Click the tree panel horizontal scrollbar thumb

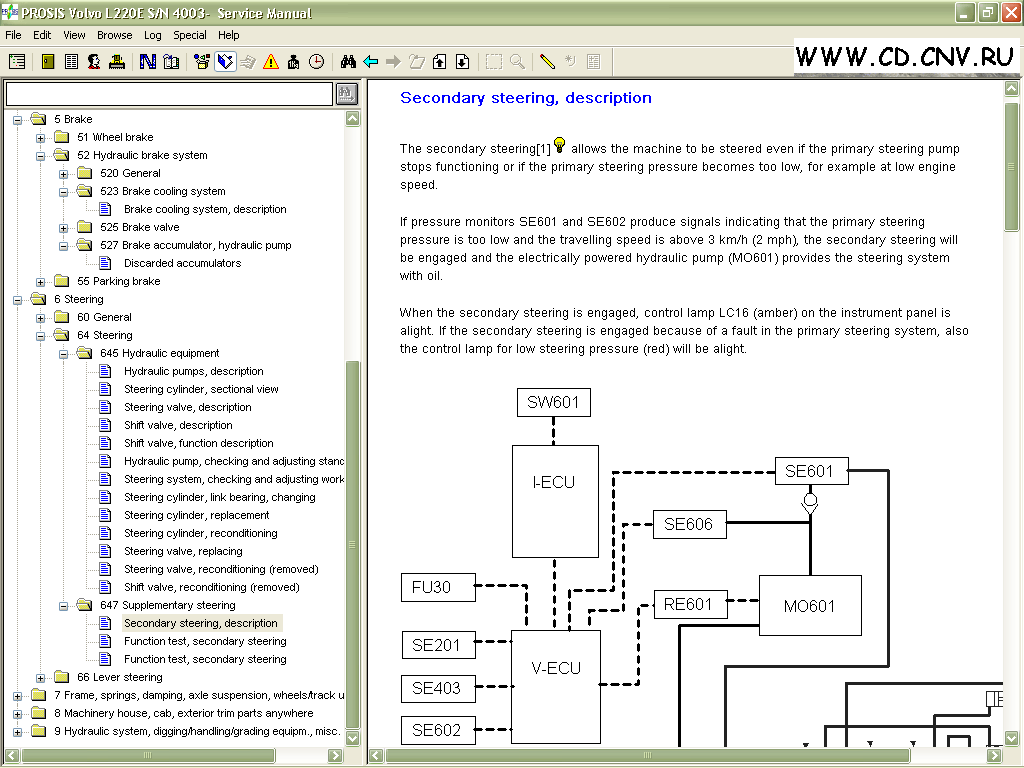pos(148,756)
